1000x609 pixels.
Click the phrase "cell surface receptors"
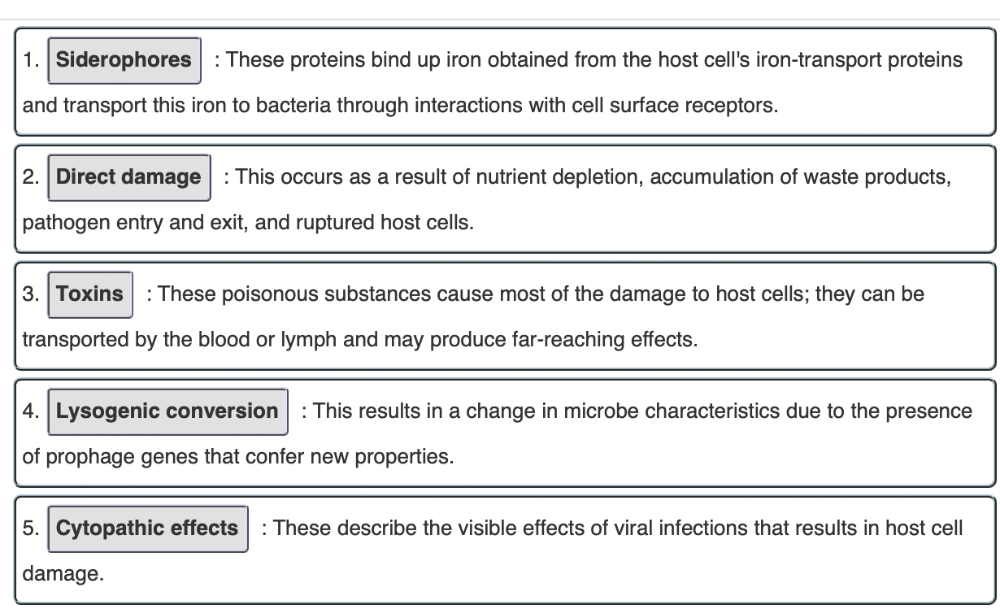point(690,105)
